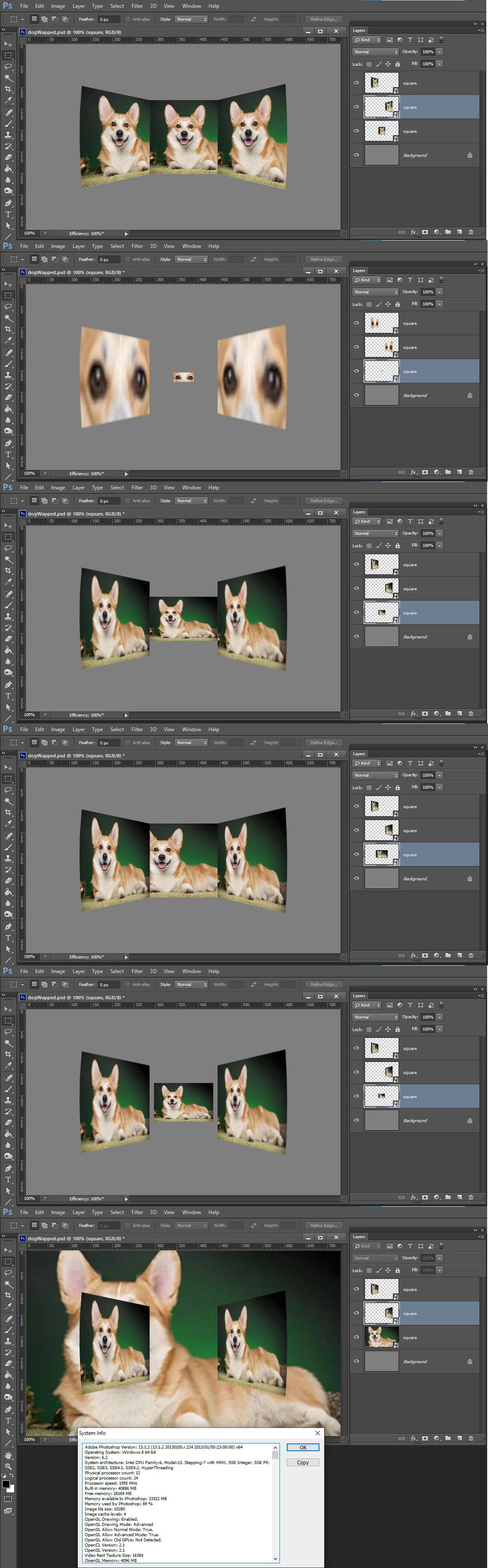The height and width of the screenshot is (1568, 488).
Task: Select Path Selection arrow in System Info window
Action: (8, 1432)
